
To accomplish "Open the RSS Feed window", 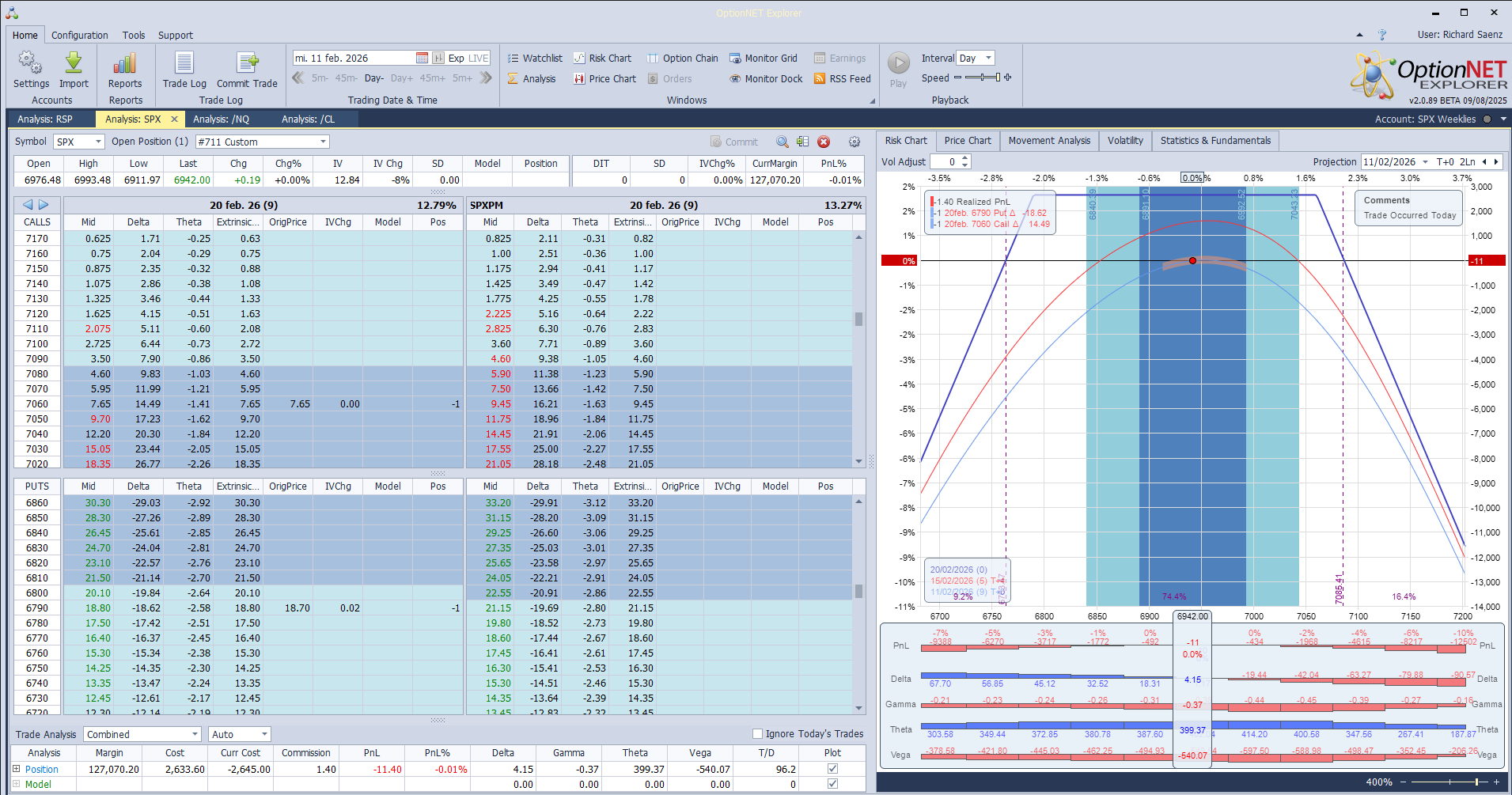I will (843, 79).
